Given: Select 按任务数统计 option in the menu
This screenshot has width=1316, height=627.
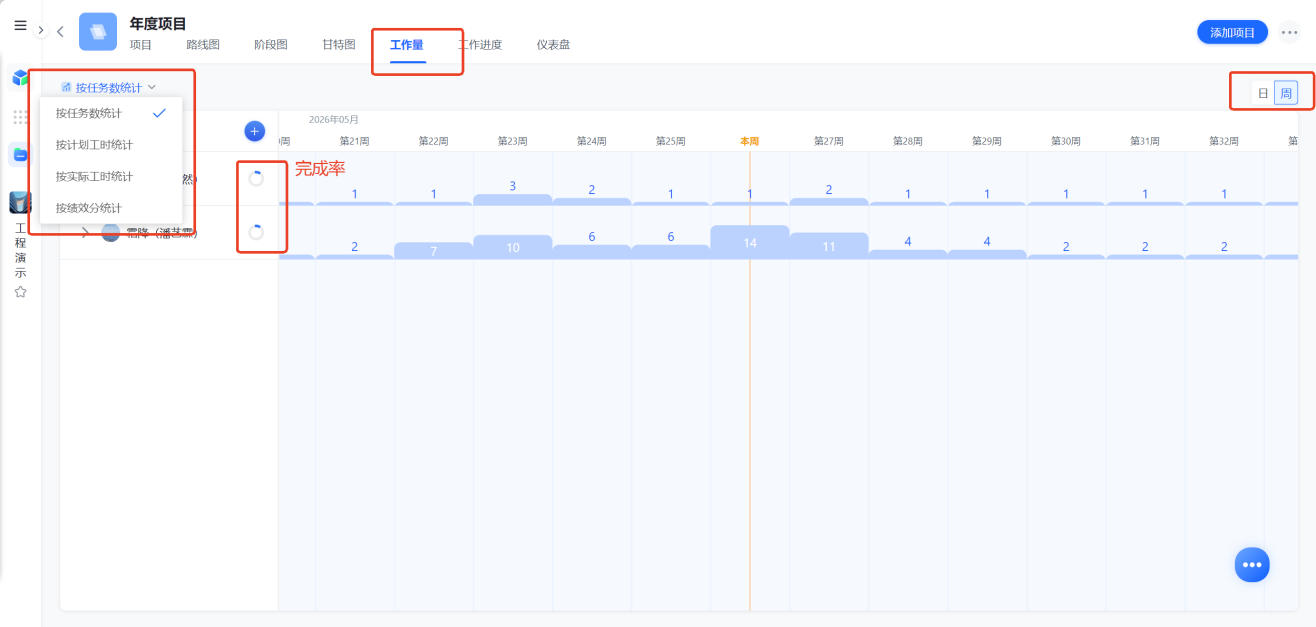Looking at the screenshot, I should [x=111, y=113].
